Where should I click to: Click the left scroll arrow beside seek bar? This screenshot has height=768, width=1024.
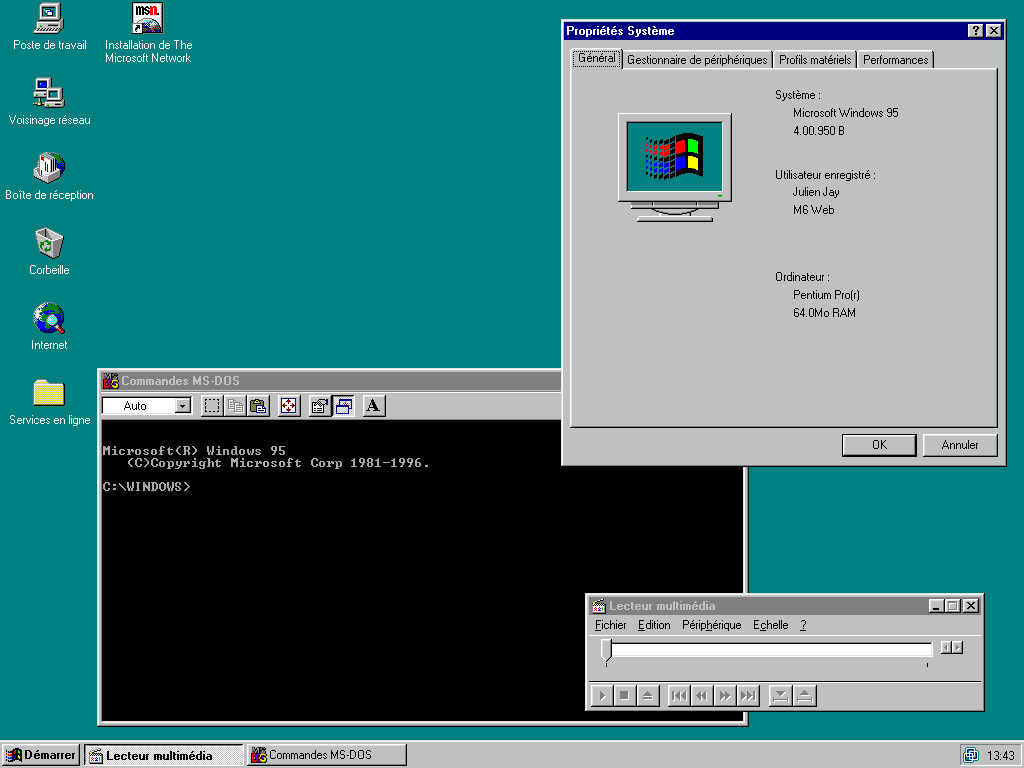tap(946, 647)
